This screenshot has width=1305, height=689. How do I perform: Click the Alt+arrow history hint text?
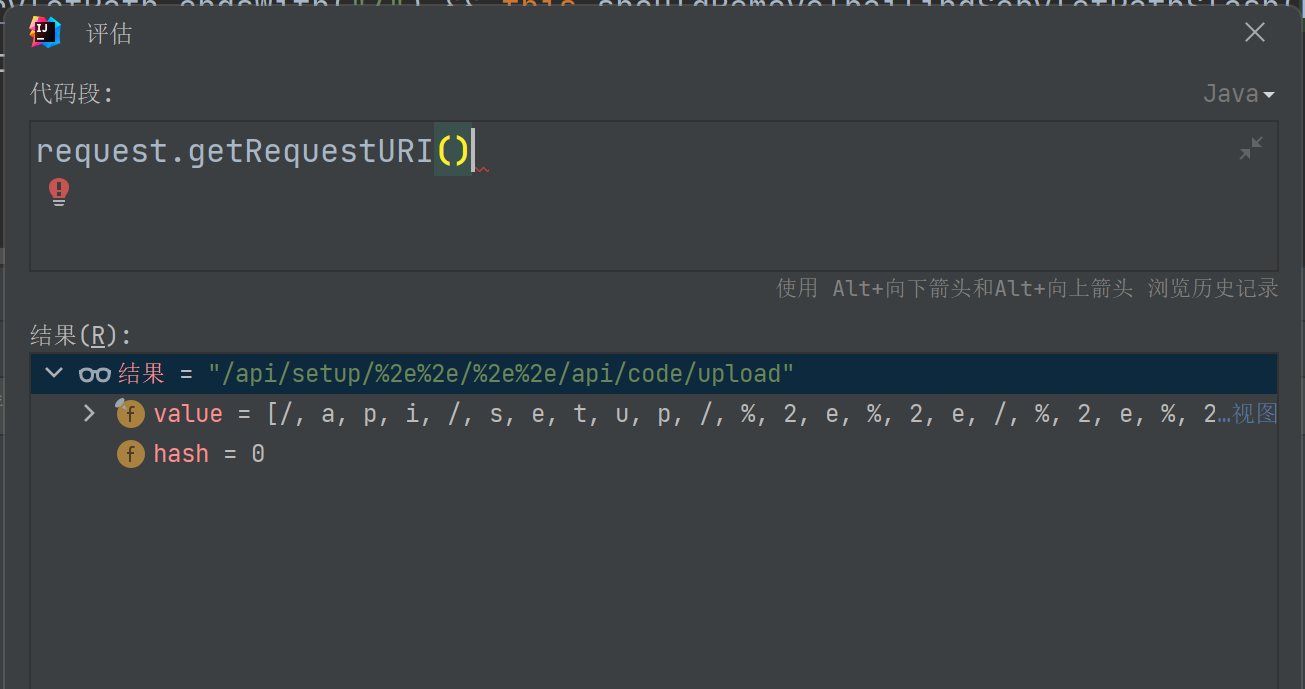[1026, 289]
